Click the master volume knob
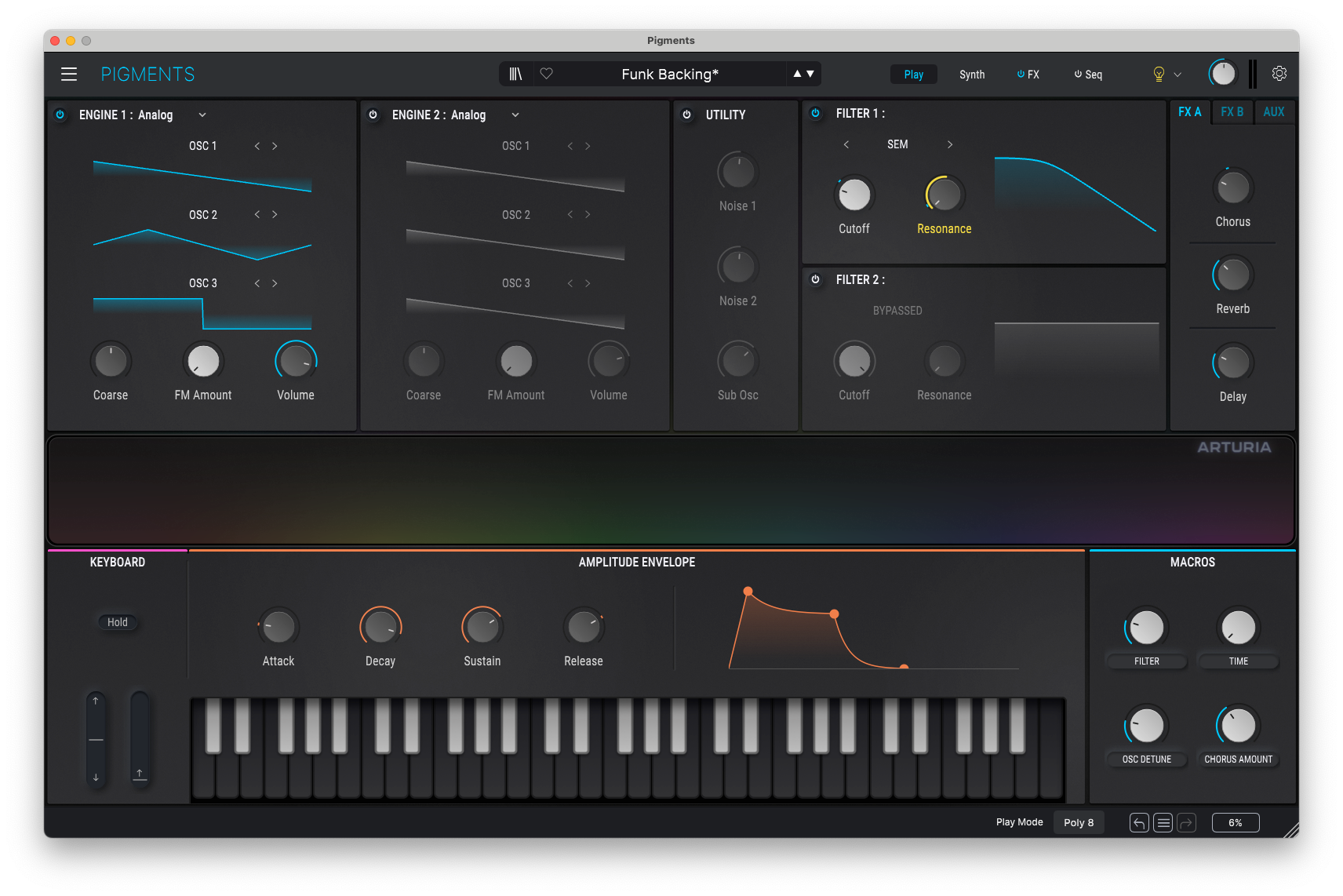The height and width of the screenshot is (896, 1343). 1223,74
